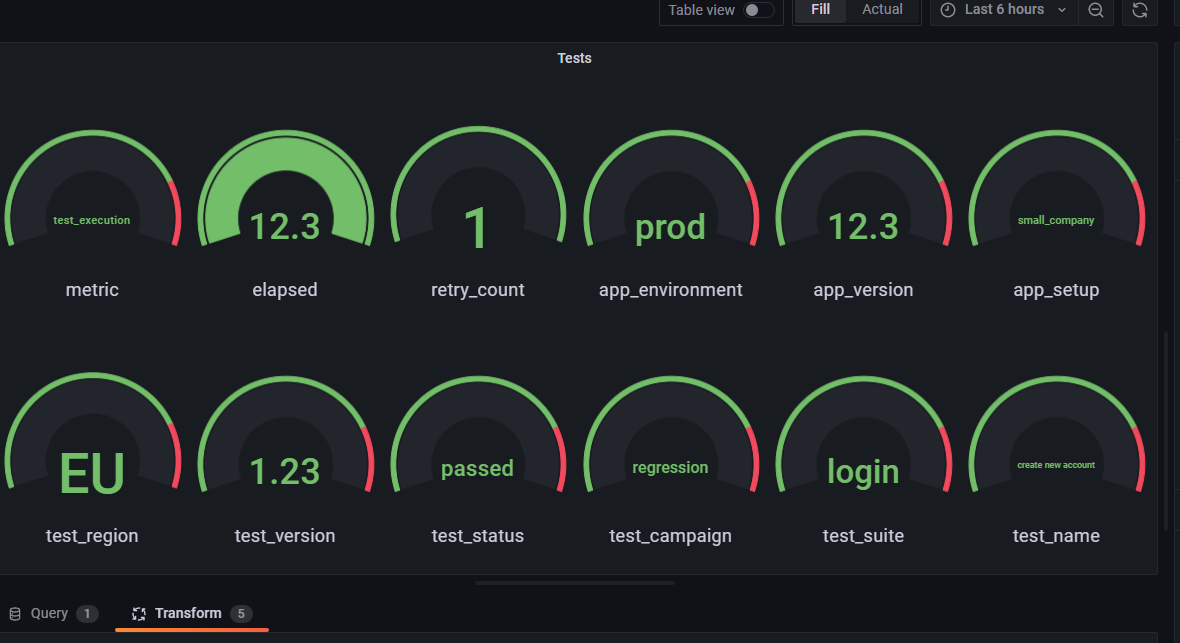Click the database icon beside Query
Image resolution: width=1180 pixels, height=643 pixels.
15,614
